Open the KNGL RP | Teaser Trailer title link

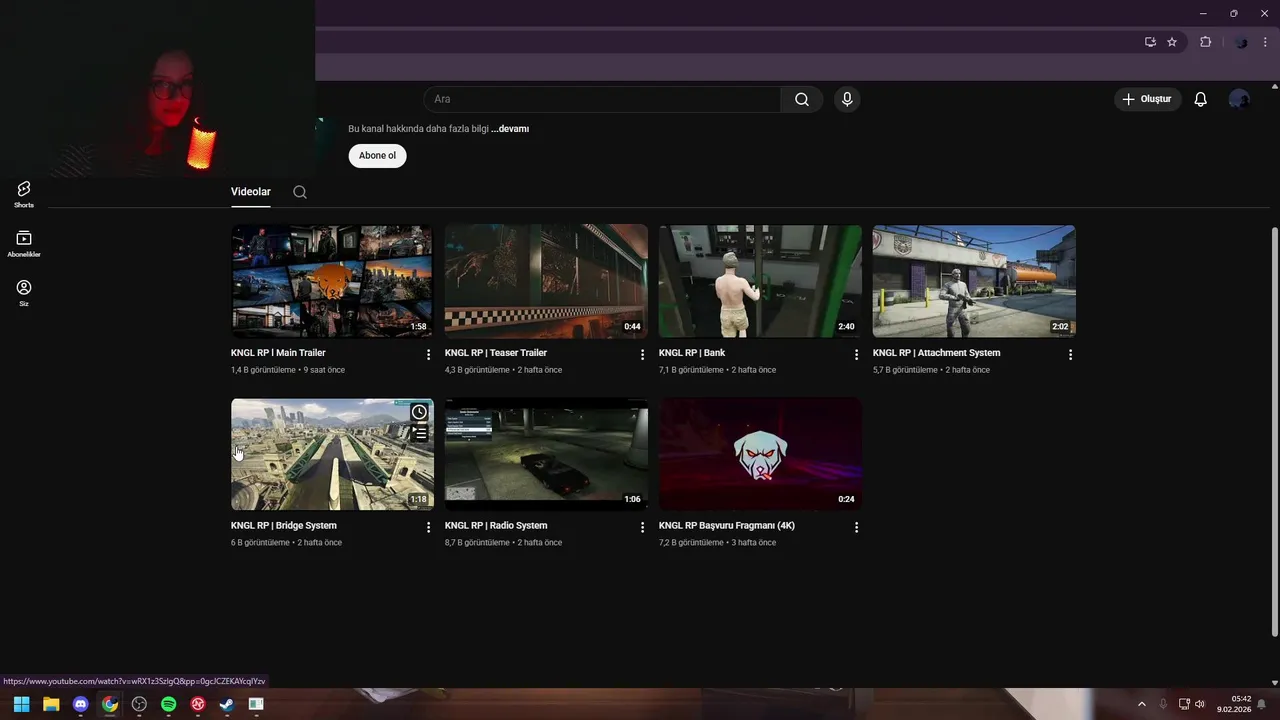496,353
